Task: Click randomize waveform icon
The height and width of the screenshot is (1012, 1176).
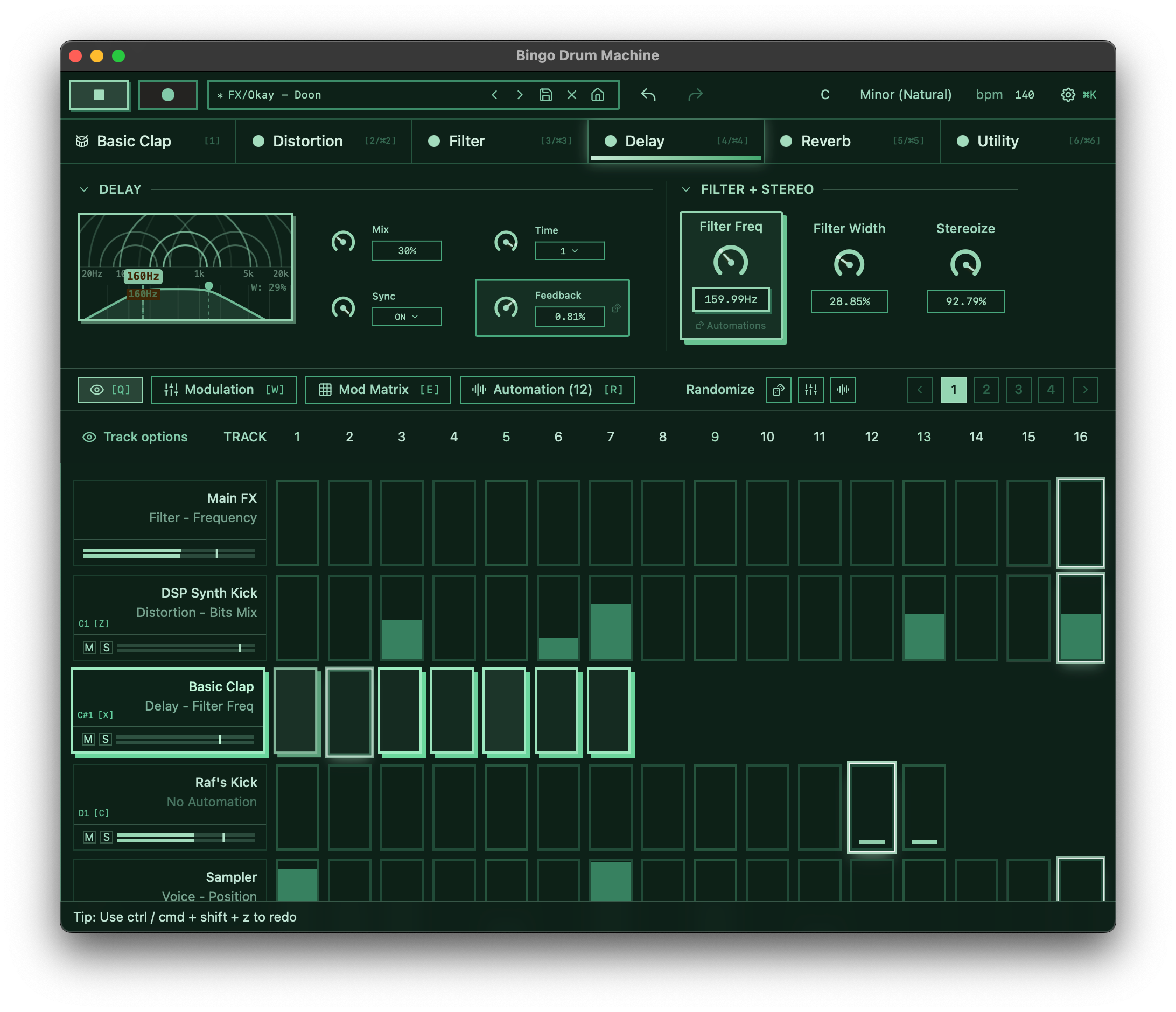Action: click(x=843, y=390)
